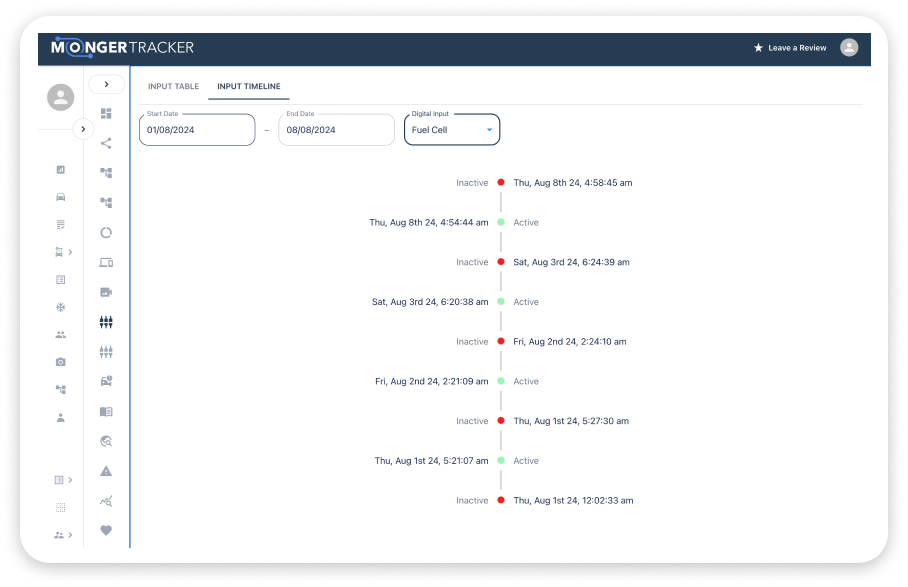Select the vehicle fleet icon in the sidebar
Screen dimensions: 908x587
click(60, 197)
